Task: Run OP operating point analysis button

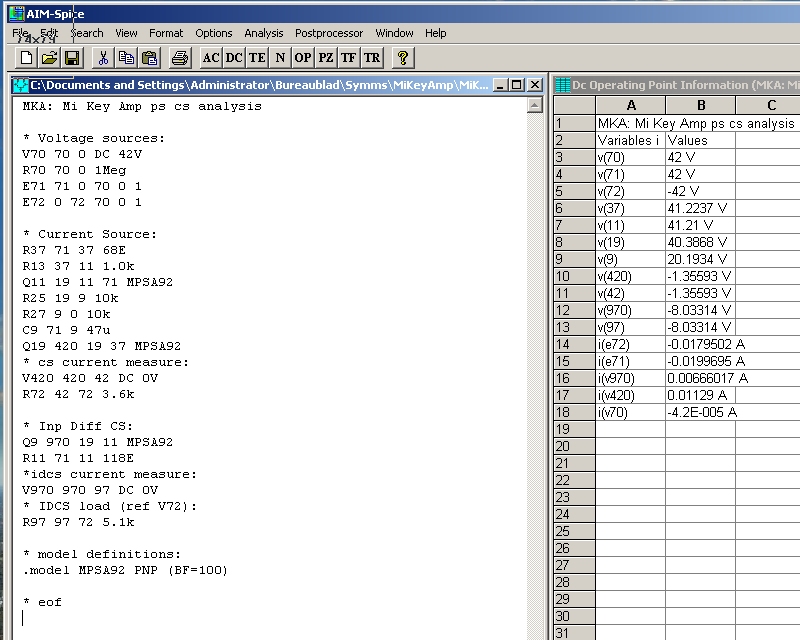Action: [x=303, y=58]
